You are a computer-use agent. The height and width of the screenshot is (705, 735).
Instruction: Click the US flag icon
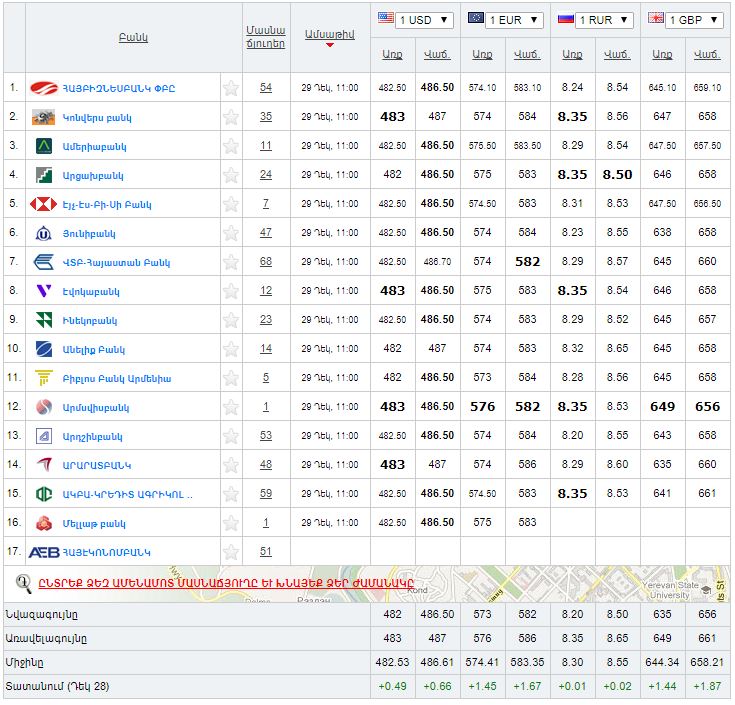385,18
